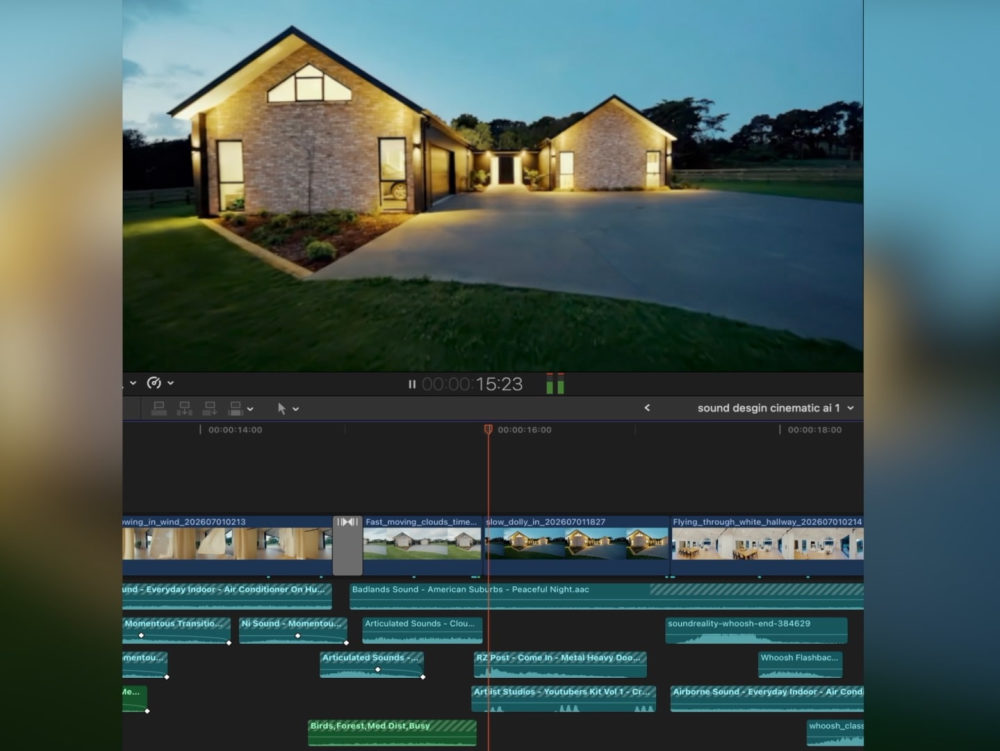Click the insert clip icon

pyautogui.click(x=184, y=408)
